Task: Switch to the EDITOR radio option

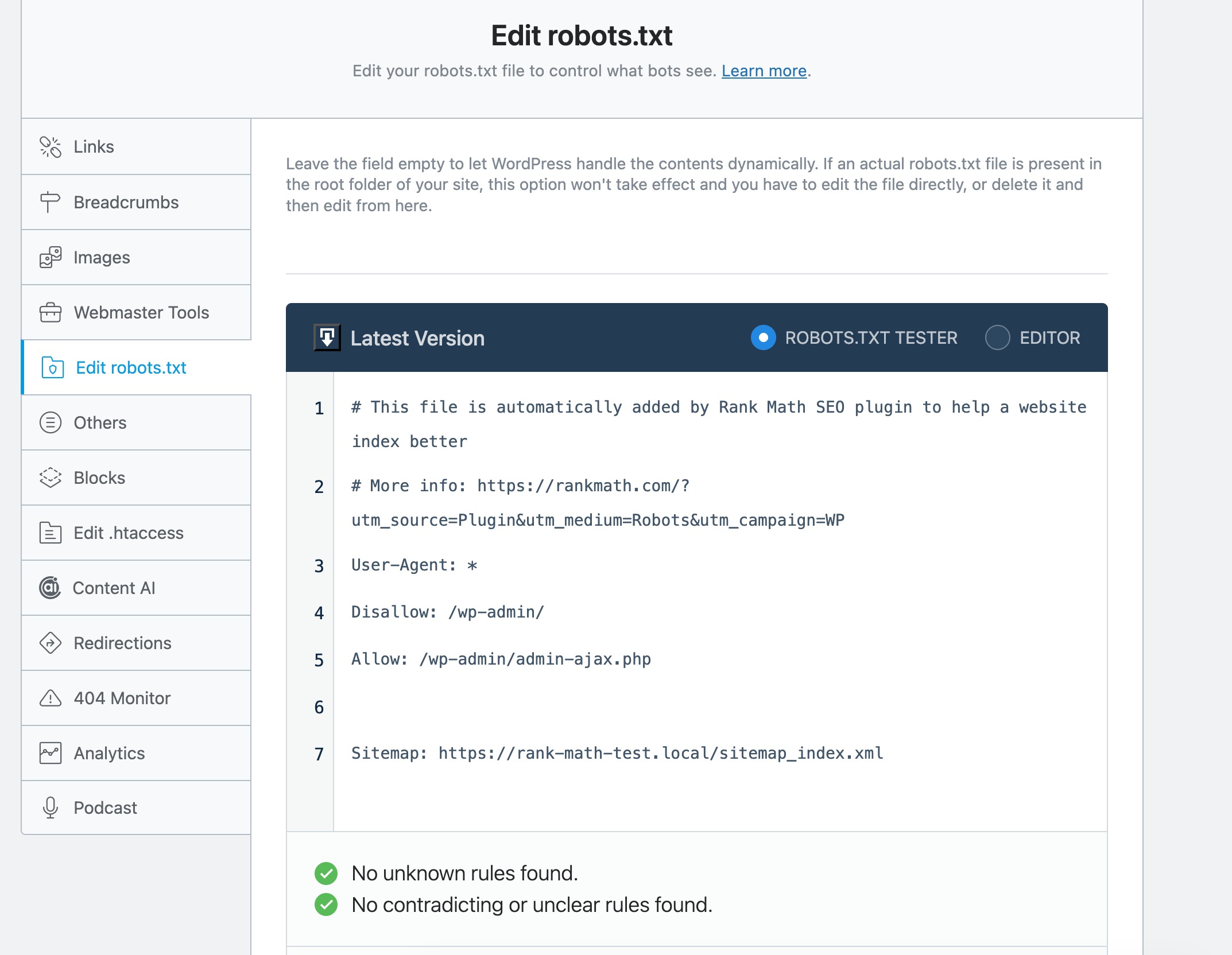Action: (997, 338)
